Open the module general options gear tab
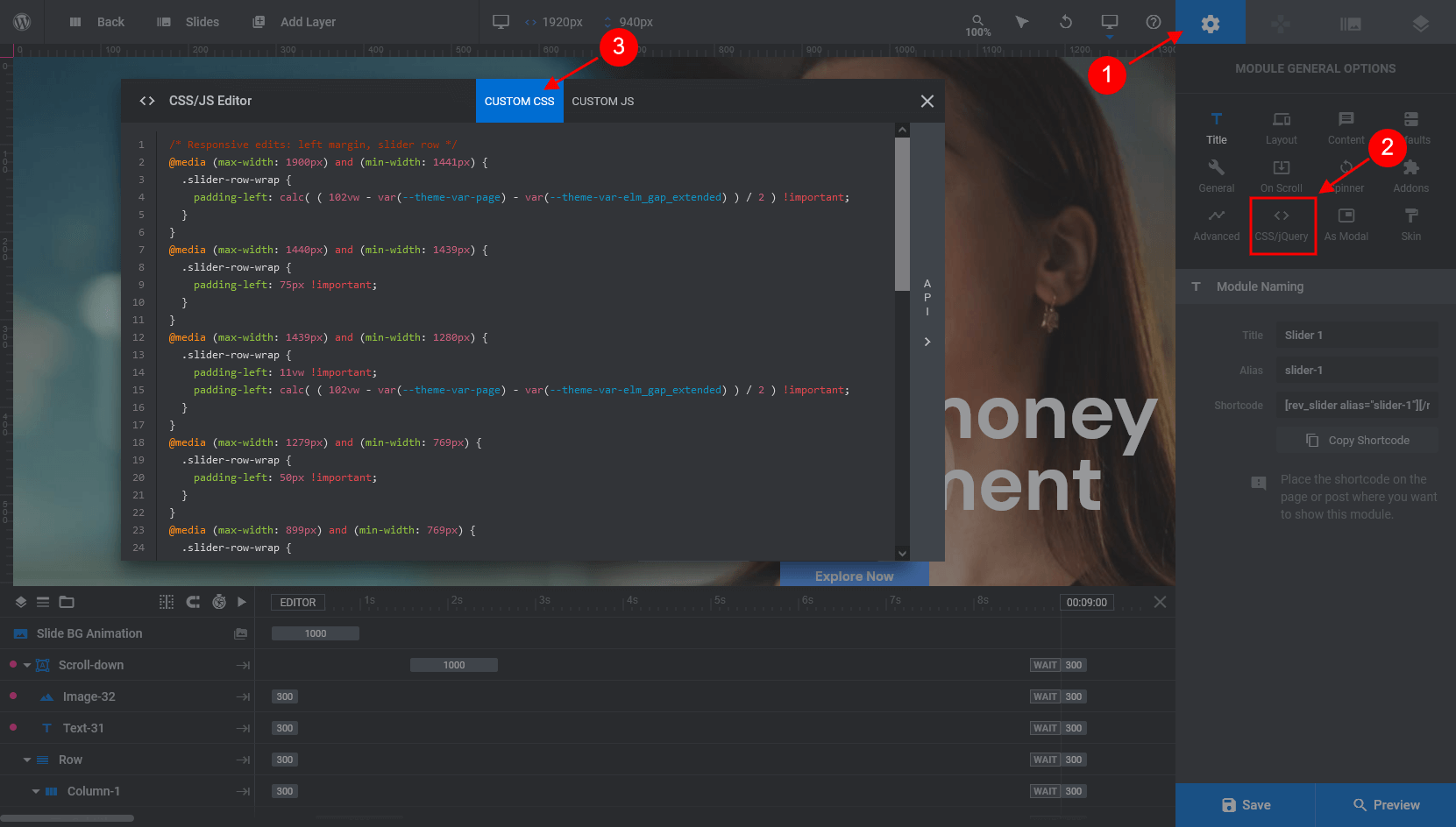This screenshot has width=1456, height=827. pyautogui.click(x=1211, y=23)
